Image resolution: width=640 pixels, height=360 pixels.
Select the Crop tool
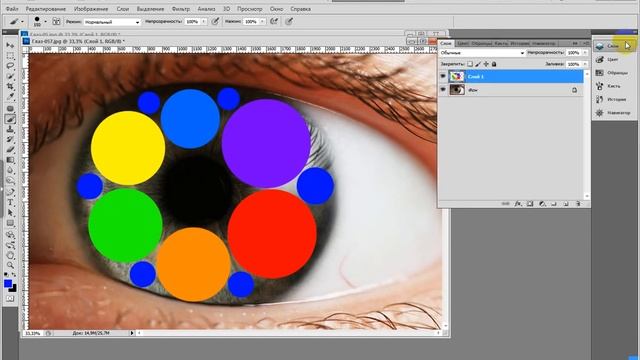pyautogui.click(x=10, y=87)
